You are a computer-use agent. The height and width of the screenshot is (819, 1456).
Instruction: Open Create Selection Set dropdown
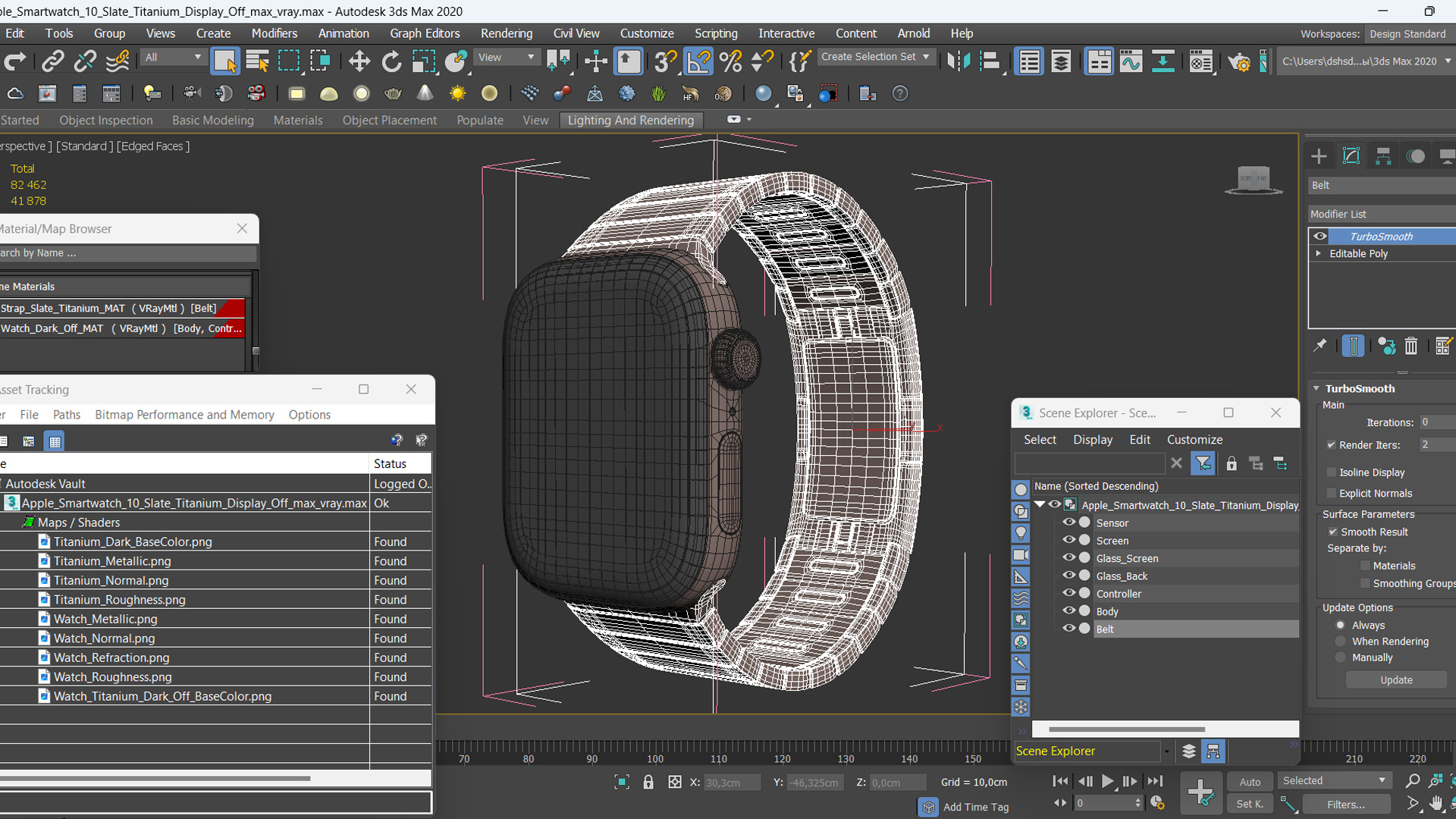[875, 58]
